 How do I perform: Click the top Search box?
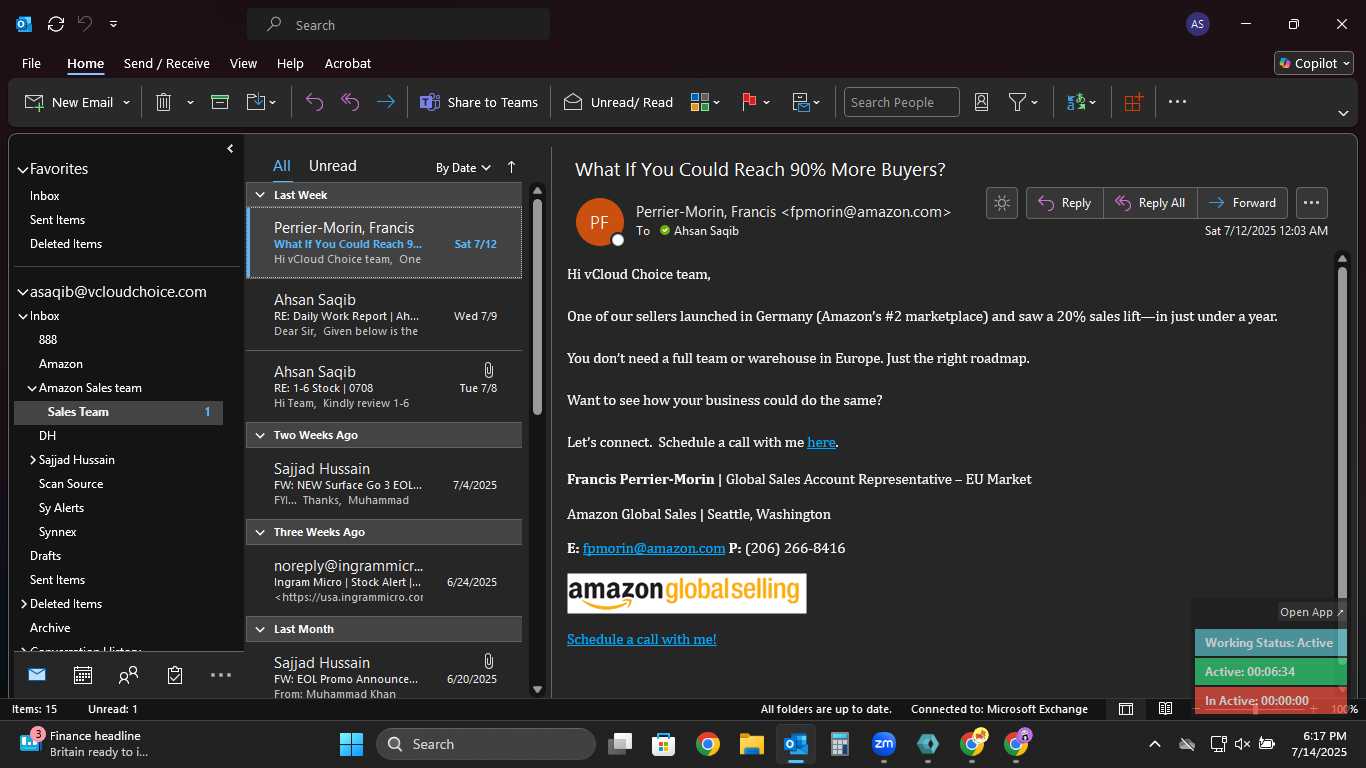[x=398, y=24]
